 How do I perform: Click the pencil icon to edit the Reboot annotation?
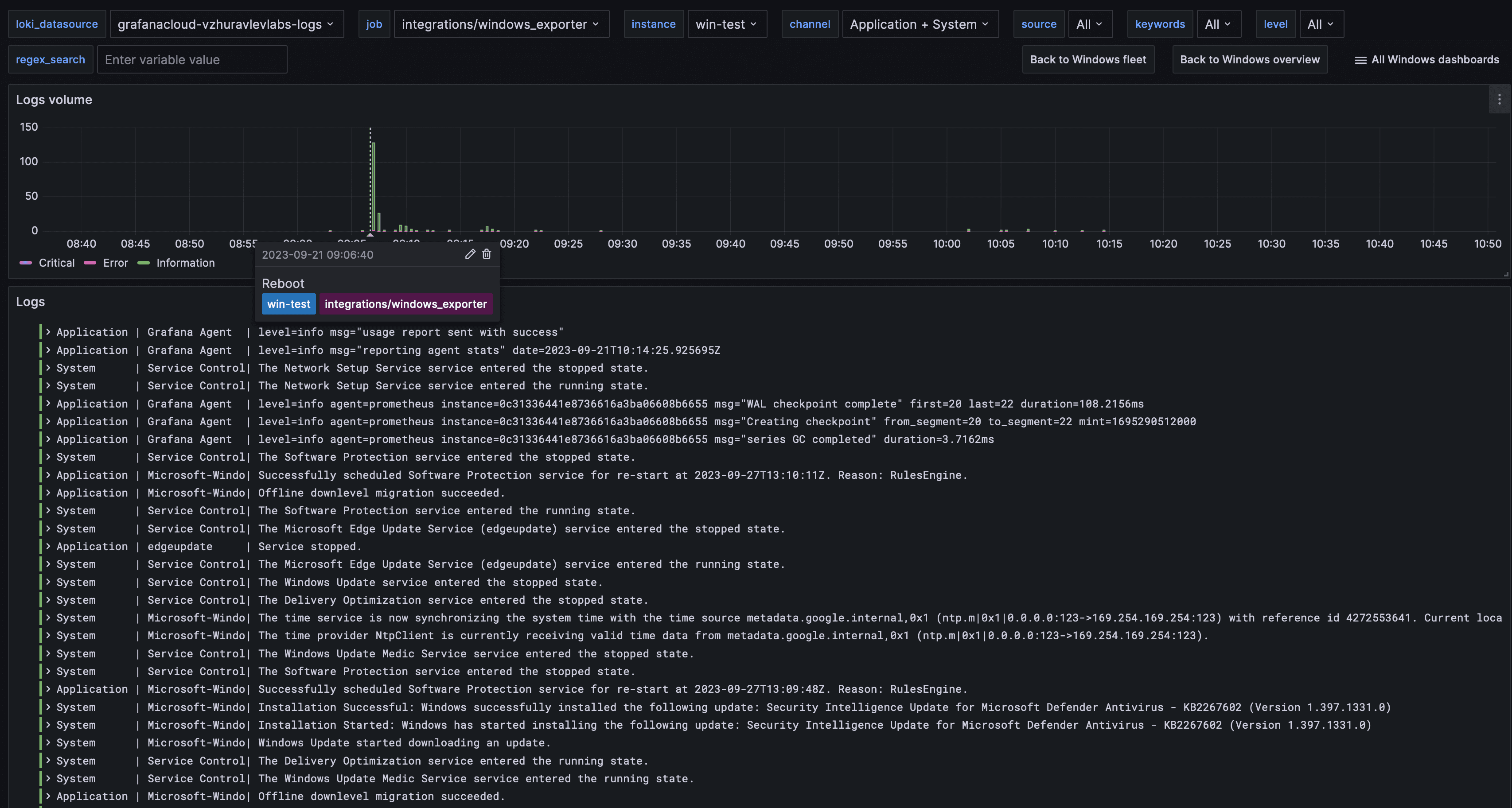pos(470,254)
